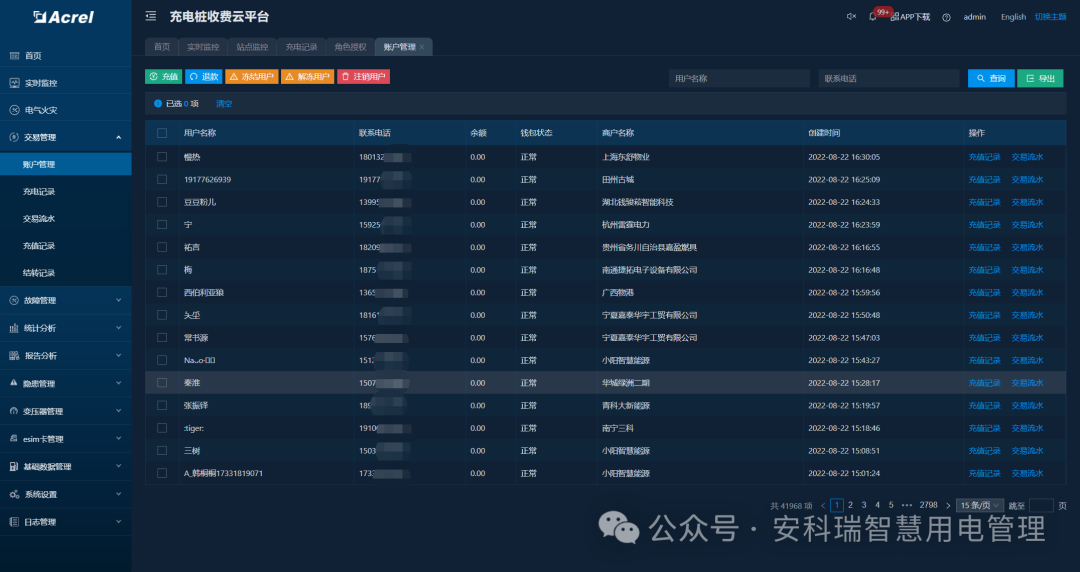Screen dimensions: 1080x572
Task: Expand the 变压器管理 menu section
Action: click(x=118, y=411)
